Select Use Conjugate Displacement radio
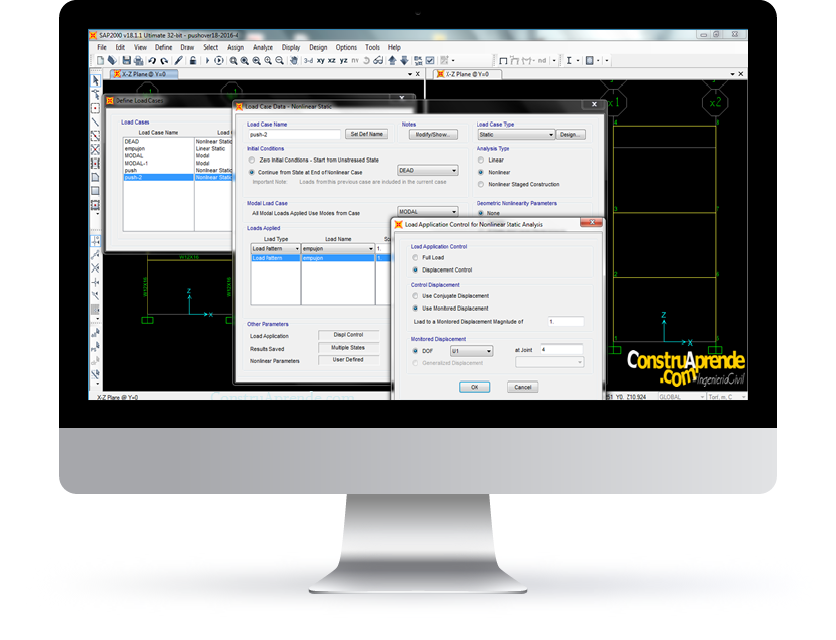 415,296
